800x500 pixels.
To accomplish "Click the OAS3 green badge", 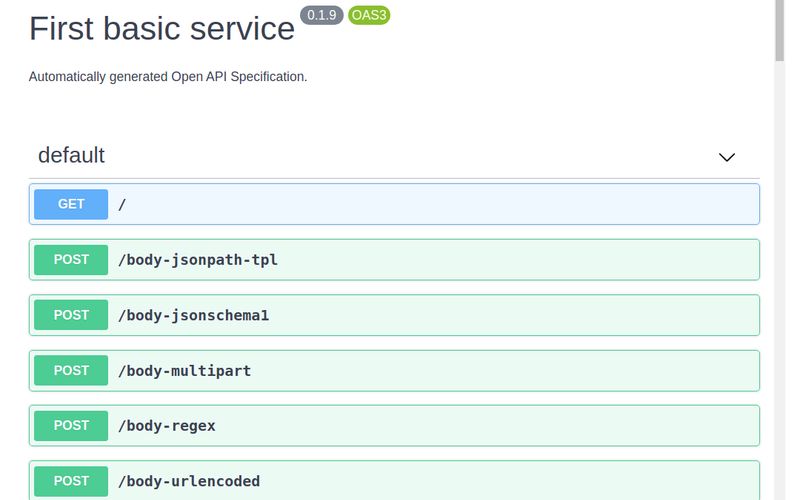I will point(369,15).
